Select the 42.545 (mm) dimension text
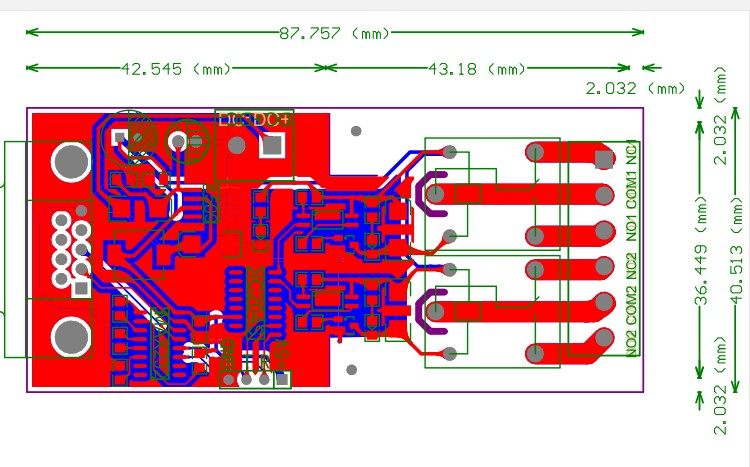 [176, 69]
